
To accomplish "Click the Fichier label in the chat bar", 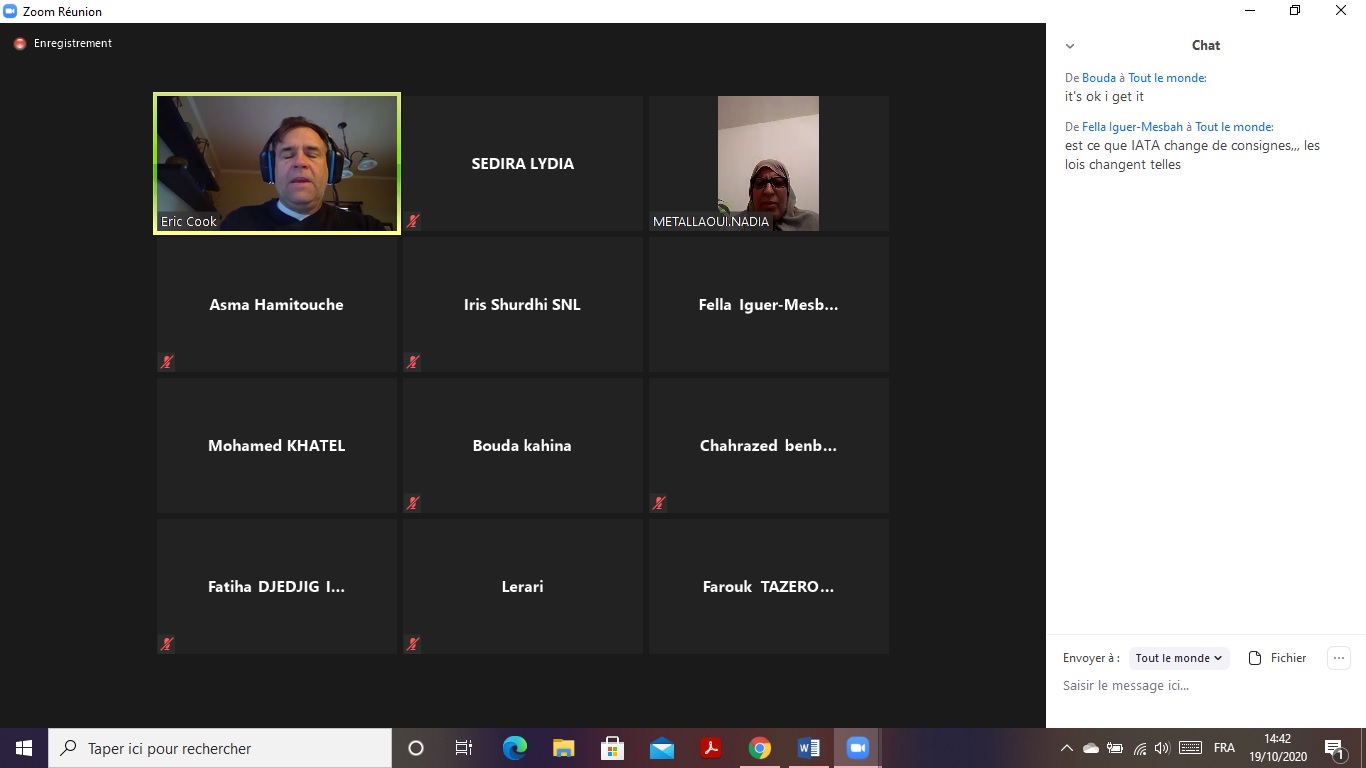I will (1288, 658).
